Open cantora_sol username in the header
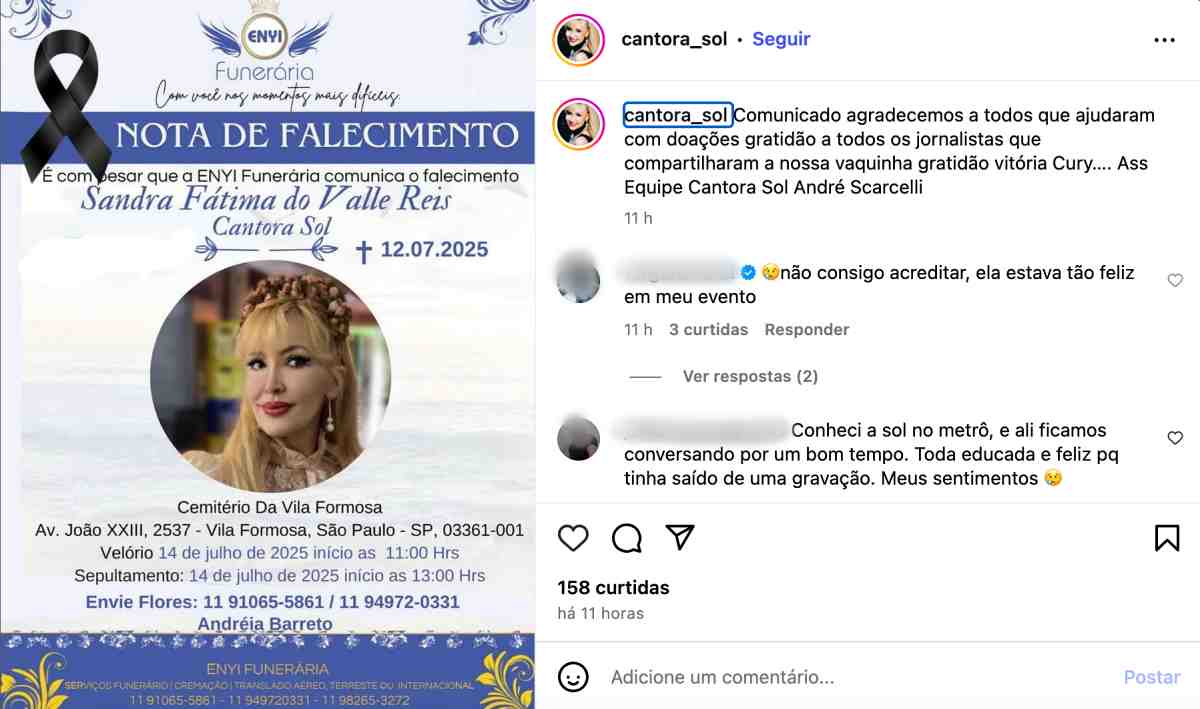The width and height of the screenshot is (1200, 709). (674, 39)
